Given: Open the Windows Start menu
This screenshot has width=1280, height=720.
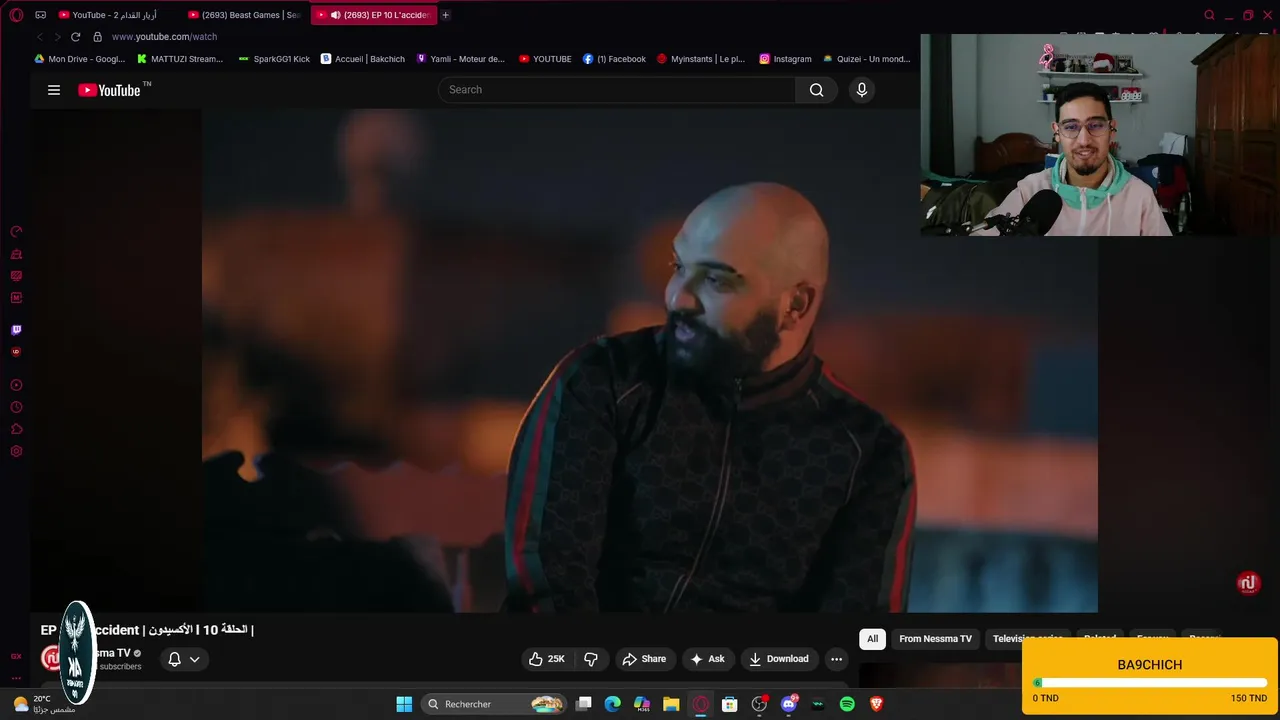Looking at the screenshot, I should tap(404, 704).
